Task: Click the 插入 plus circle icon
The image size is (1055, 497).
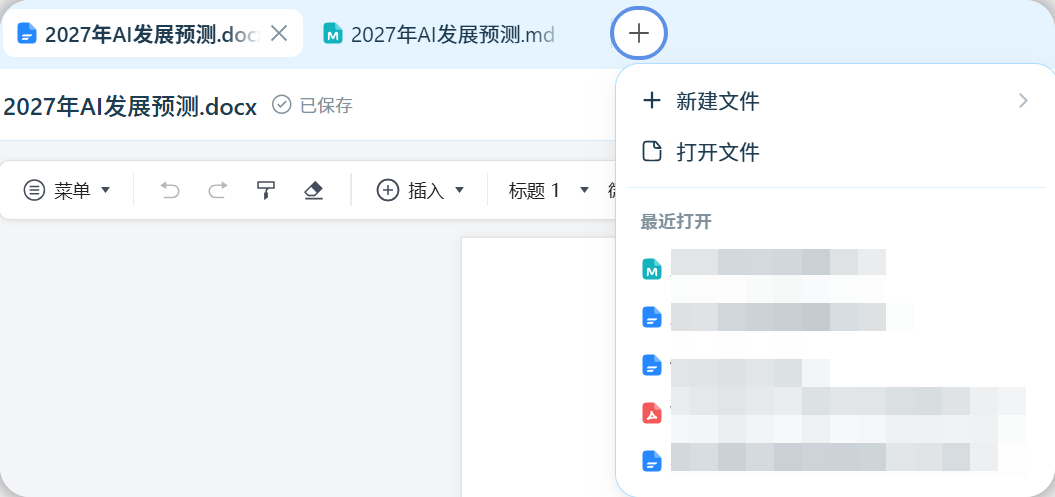Action: 388,191
